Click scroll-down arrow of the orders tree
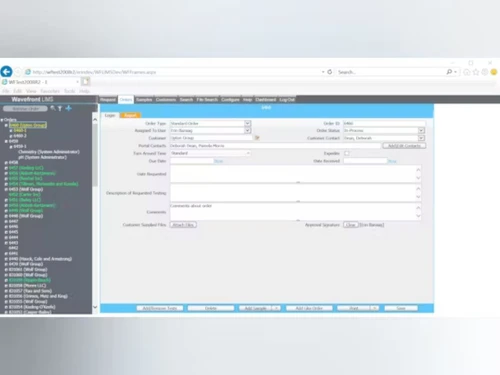 click(x=95, y=307)
